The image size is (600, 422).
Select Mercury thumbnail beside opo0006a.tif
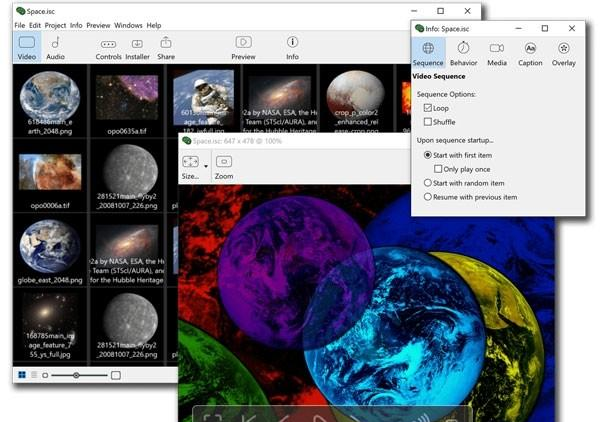pyautogui.click(x=127, y=175)
